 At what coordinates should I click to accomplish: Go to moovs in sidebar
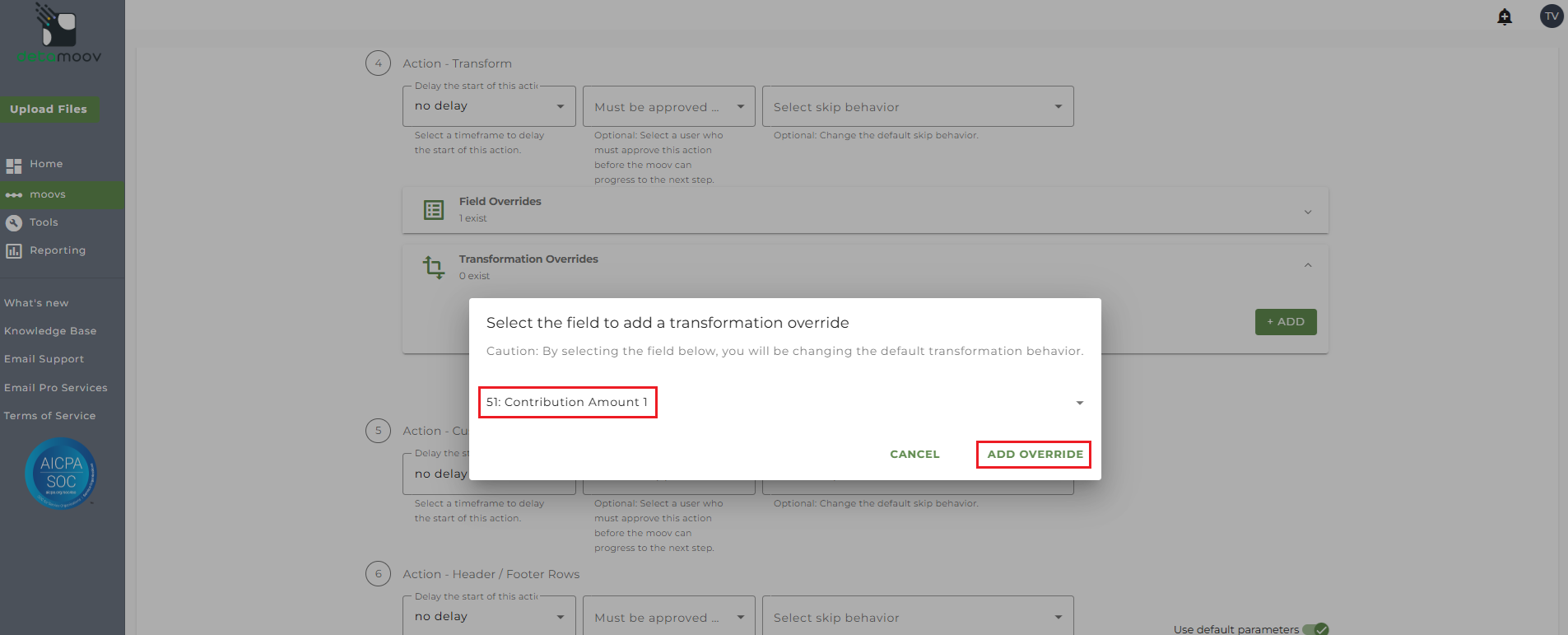(47, 194)
